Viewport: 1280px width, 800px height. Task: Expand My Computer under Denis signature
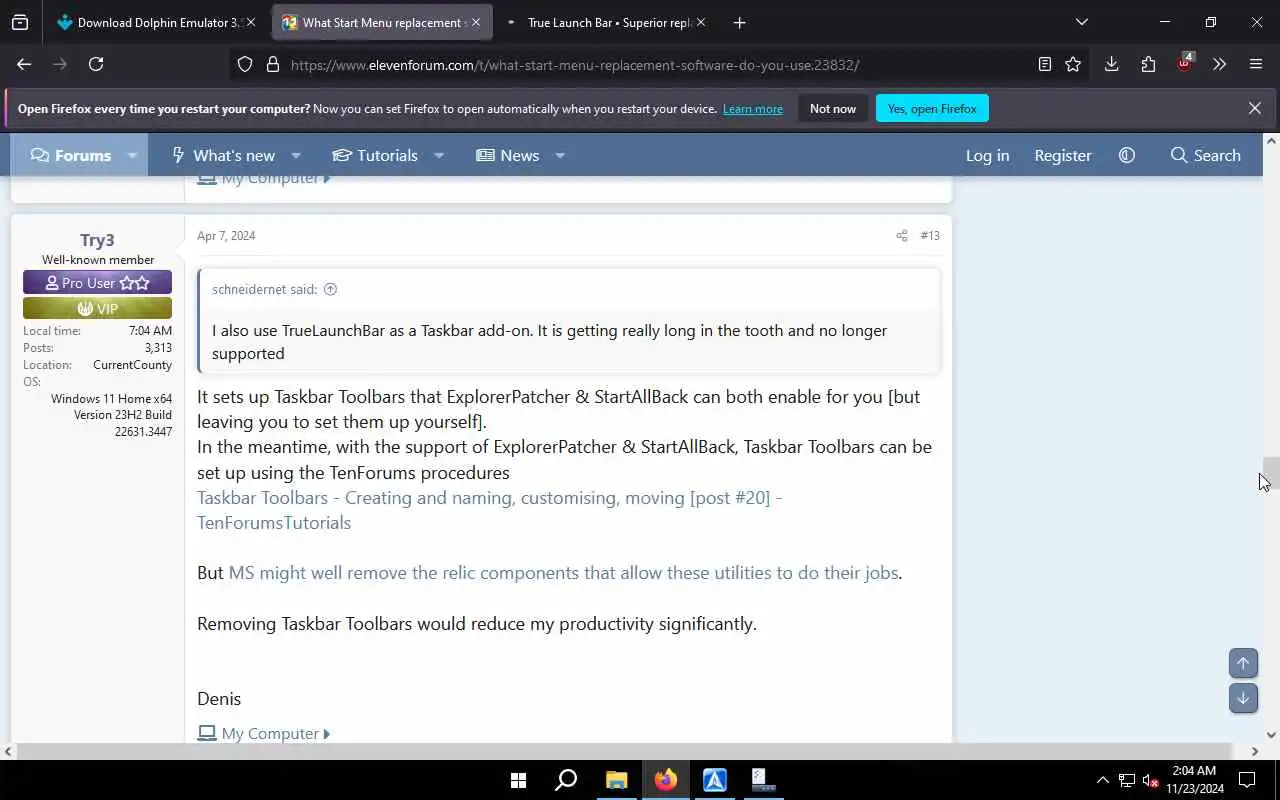tap(264, 733)
